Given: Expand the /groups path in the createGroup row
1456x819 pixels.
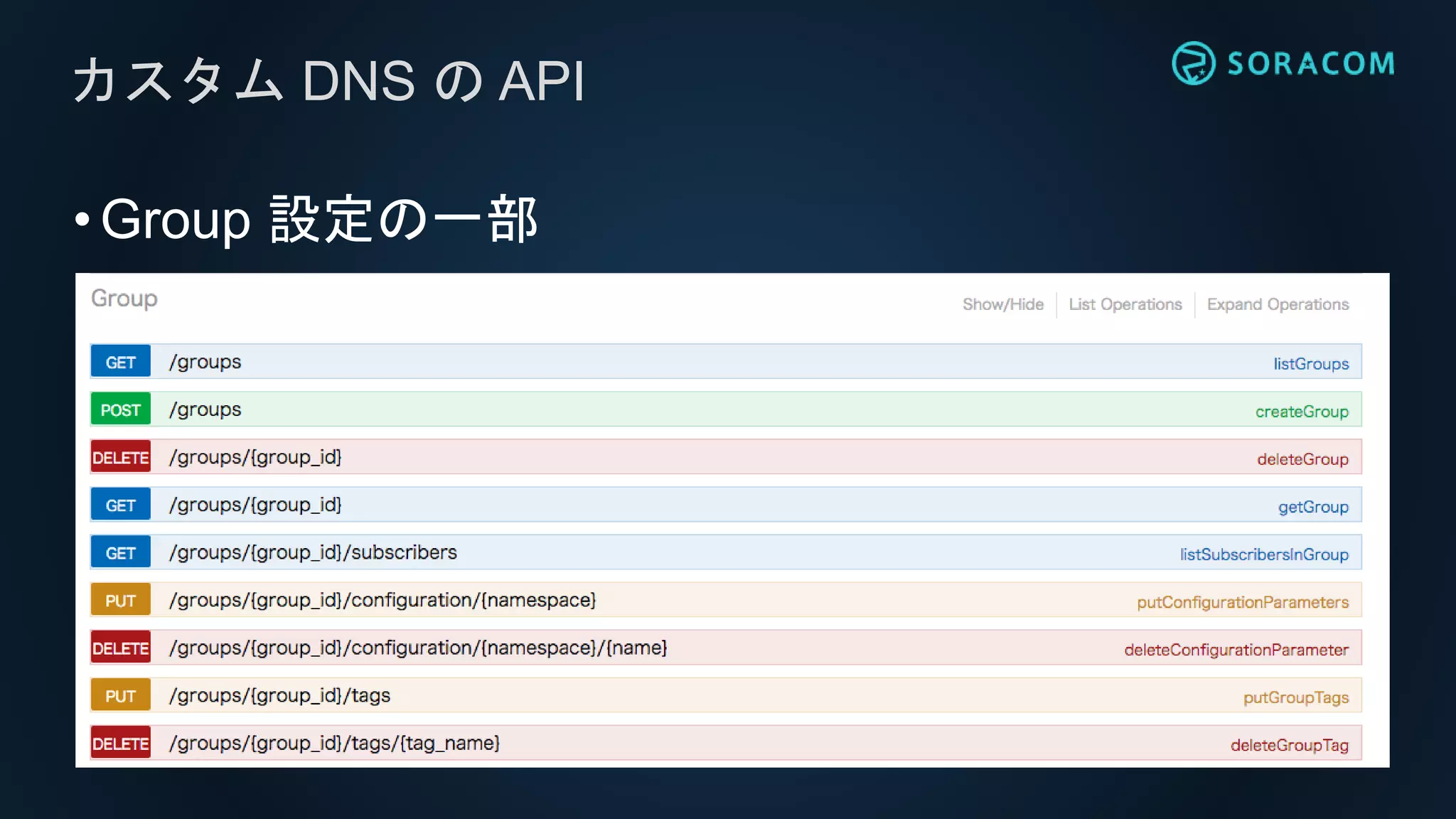Looking at the screenshot, I should (x=205, y=409).
